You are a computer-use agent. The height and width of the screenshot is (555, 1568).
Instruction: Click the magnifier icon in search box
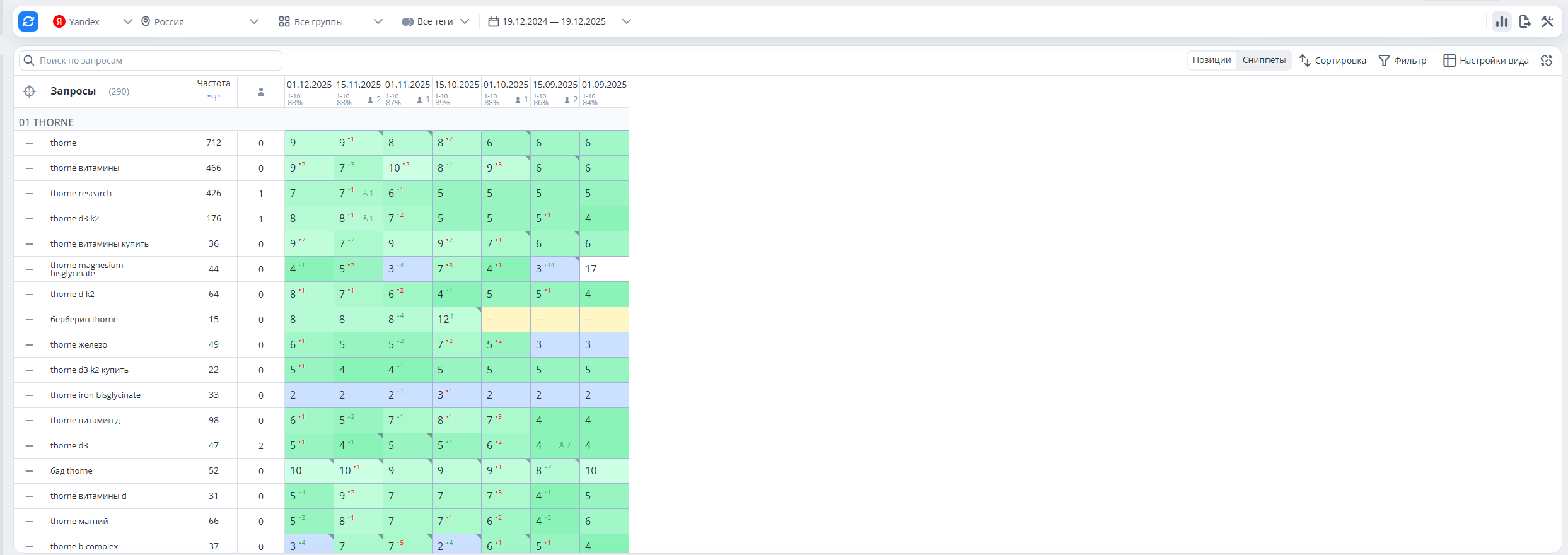point(29,61)
